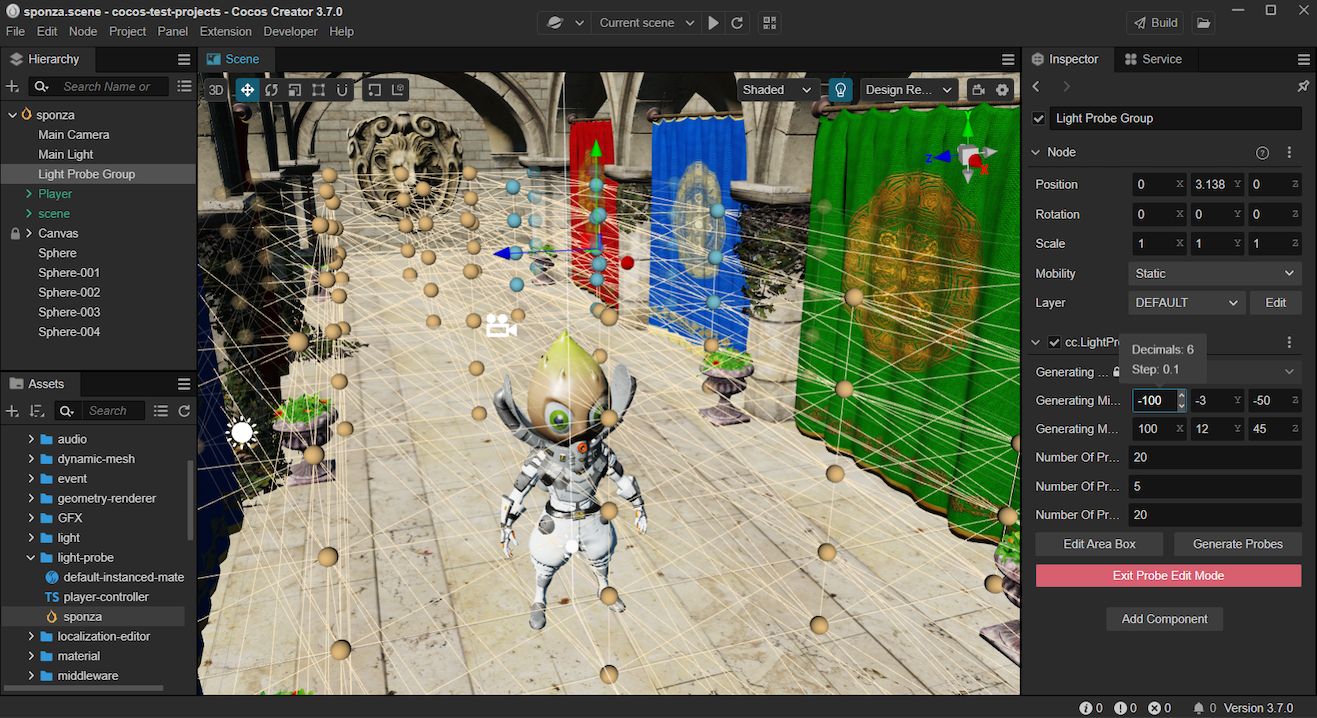Click the Generate Probes button
Image resolution: width=1317 pixels, height=718 pixels.
(1237, 544)
